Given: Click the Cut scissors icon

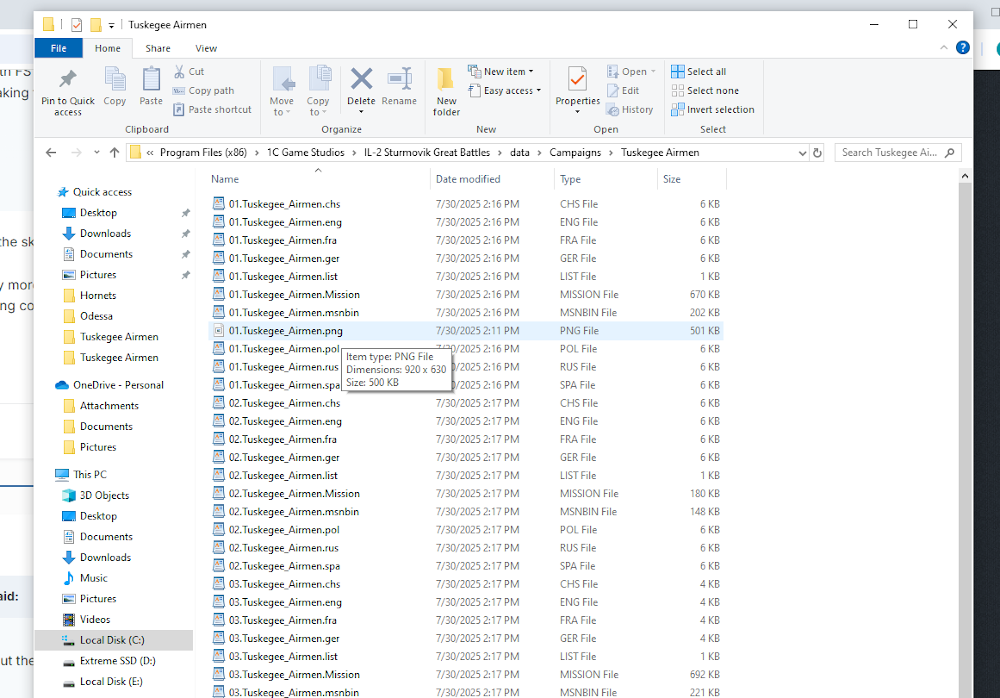Looking at the screenshot, I should (x=180, y=72).
